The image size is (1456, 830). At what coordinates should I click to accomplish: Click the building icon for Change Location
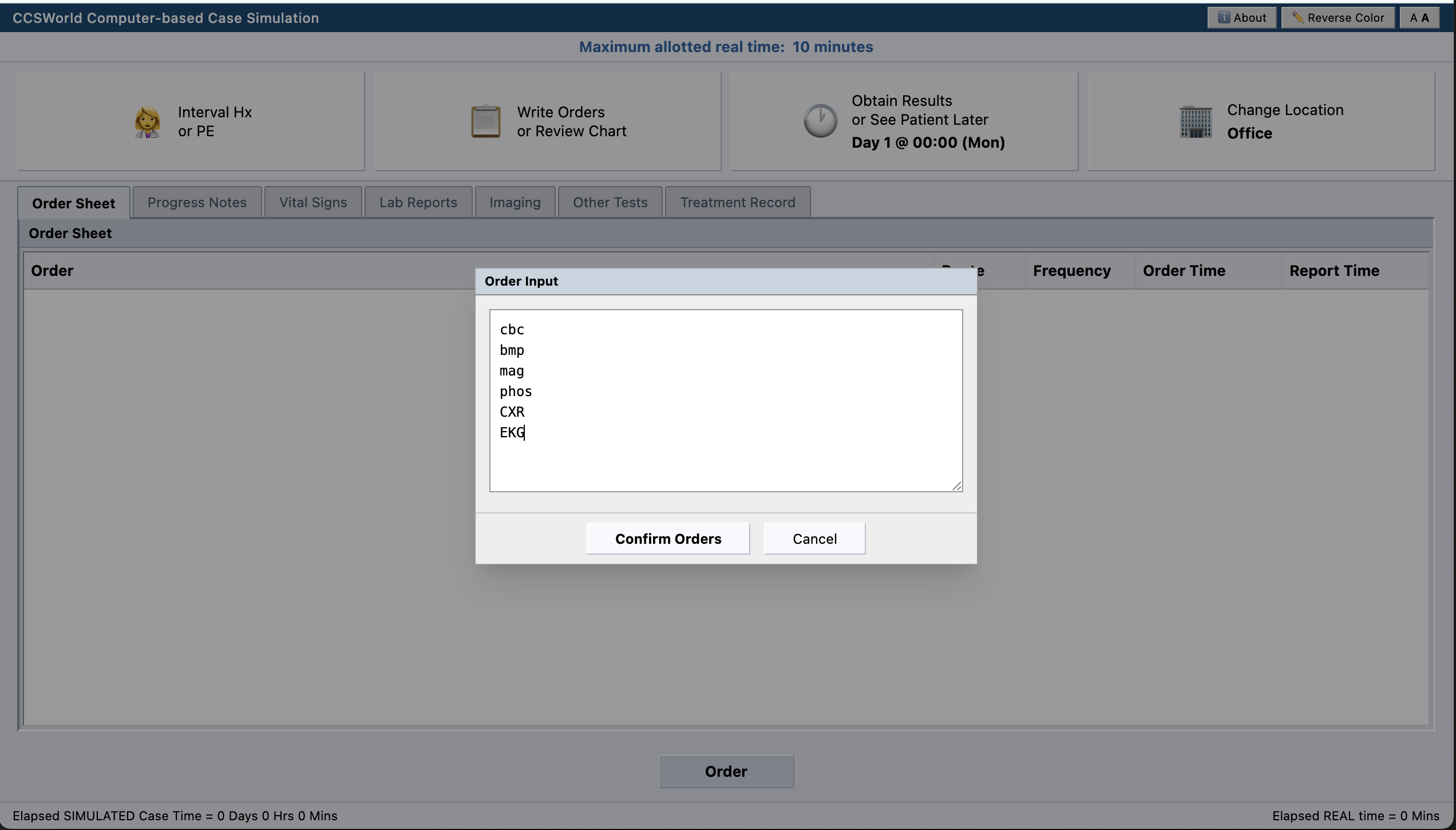1196,121
